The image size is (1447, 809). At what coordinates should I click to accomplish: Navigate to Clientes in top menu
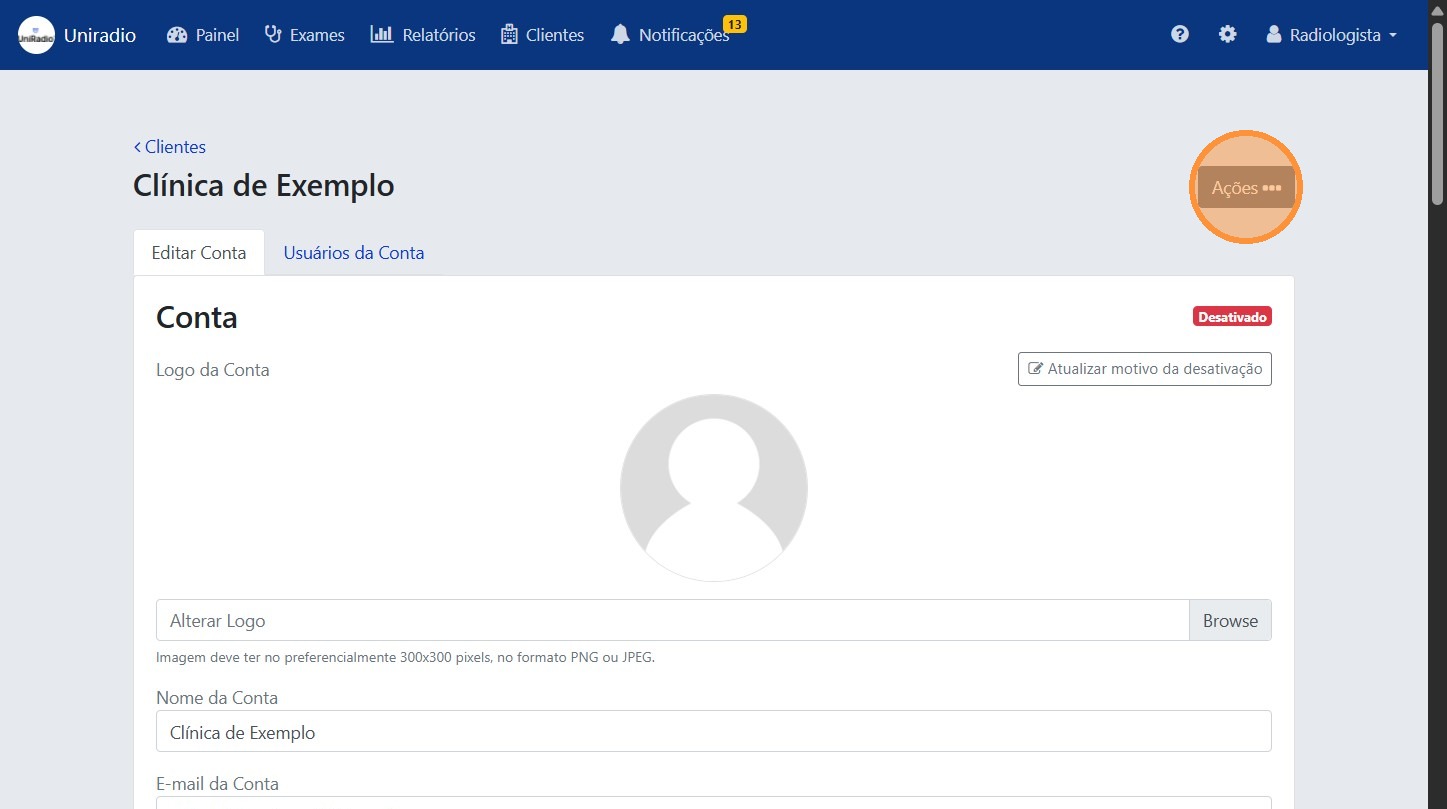(542, 35)
